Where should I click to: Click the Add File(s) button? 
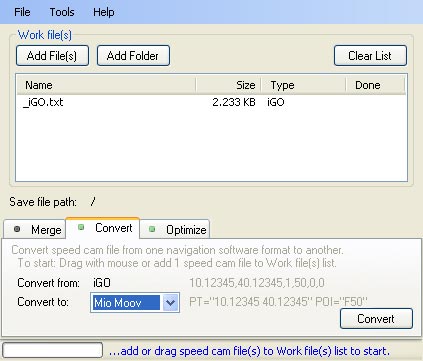click(52, 56)
